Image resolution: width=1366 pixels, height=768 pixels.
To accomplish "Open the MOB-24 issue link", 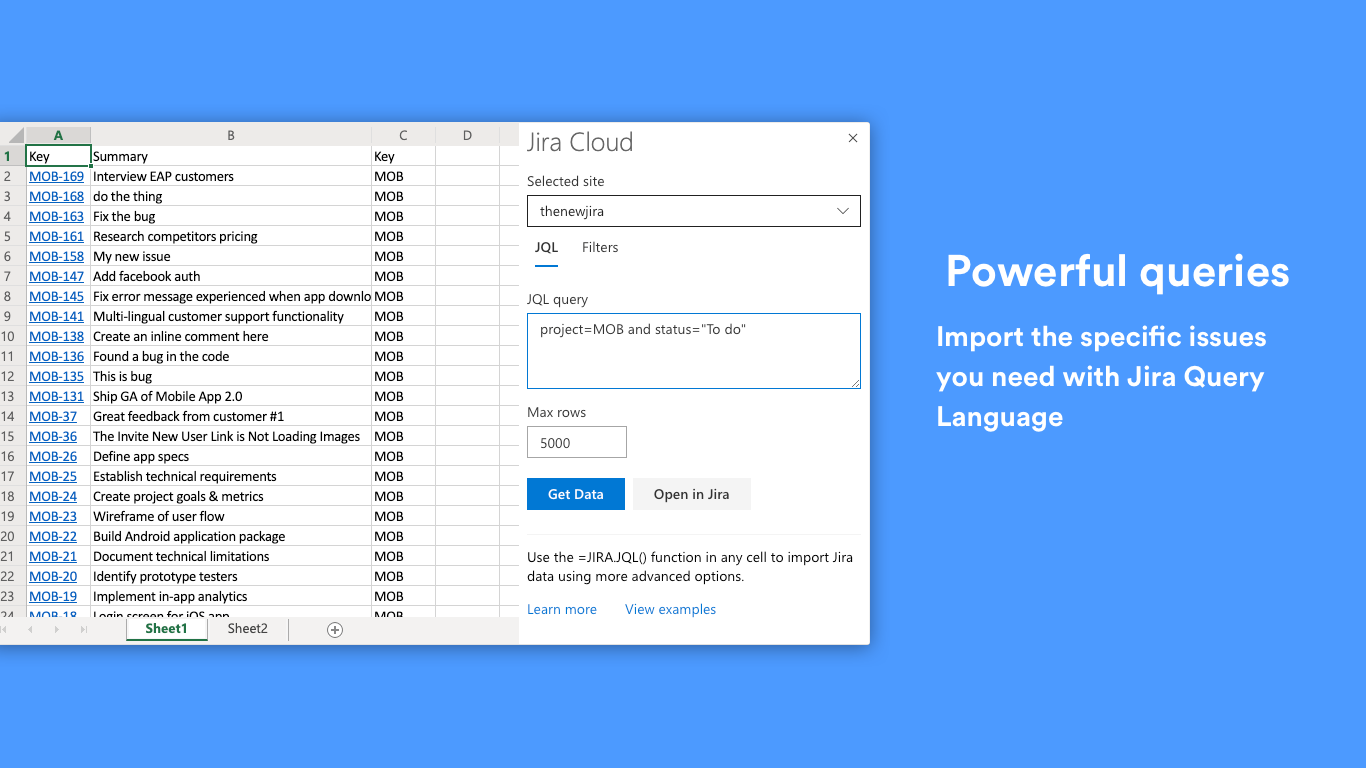I will (x=53, y=496).
